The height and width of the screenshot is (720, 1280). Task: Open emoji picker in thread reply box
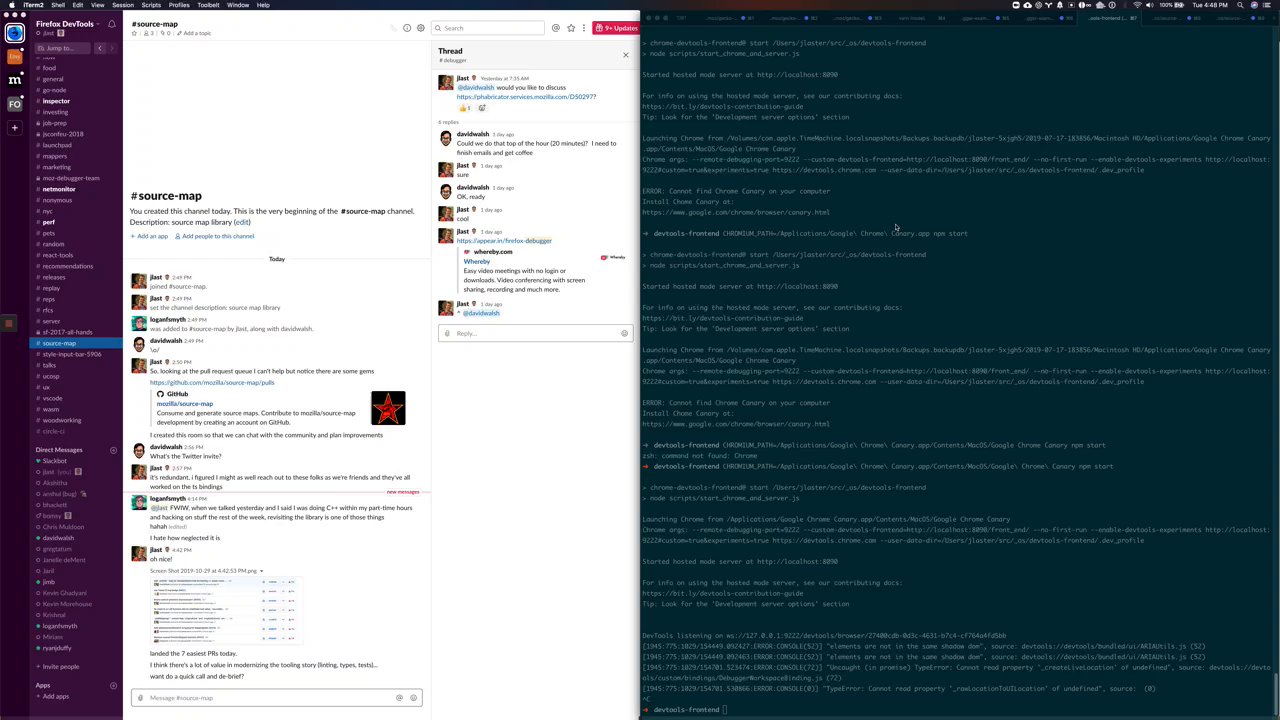tap(624, 333)
